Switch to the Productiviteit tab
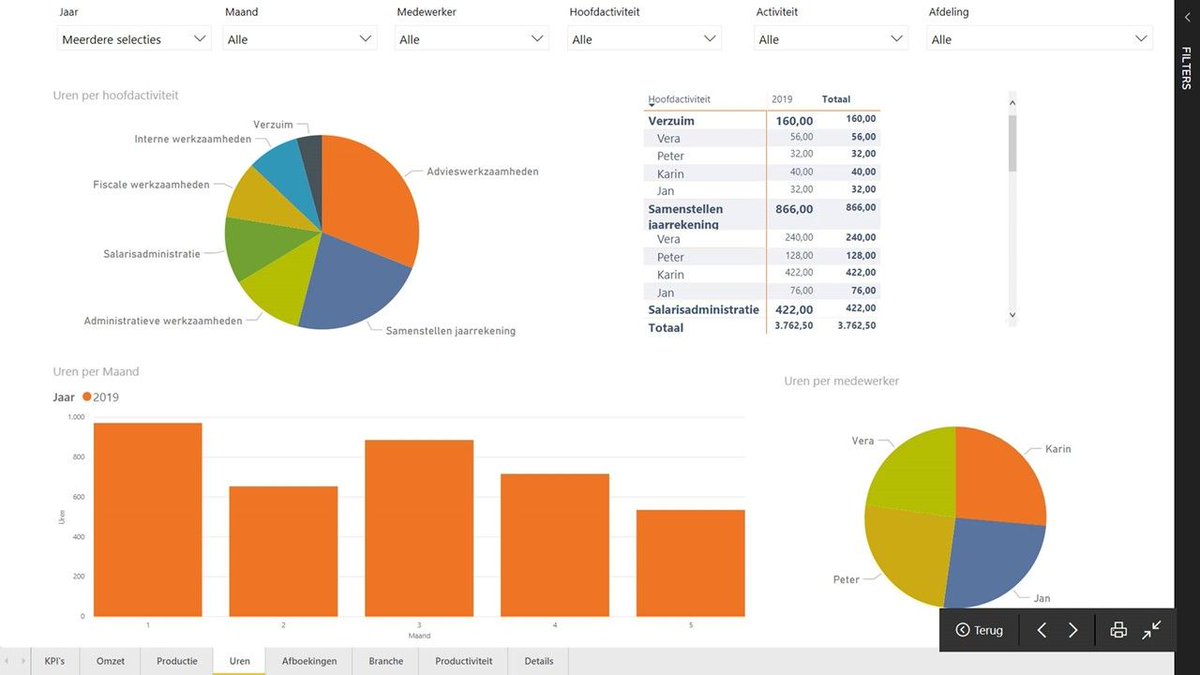1200x675 pixels. 463,661
